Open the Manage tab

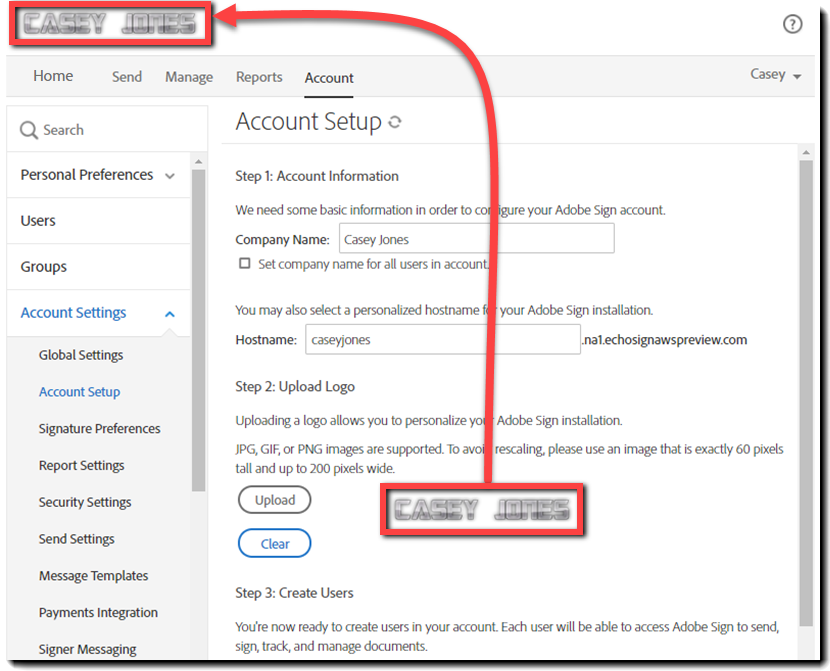click(189, 77)
